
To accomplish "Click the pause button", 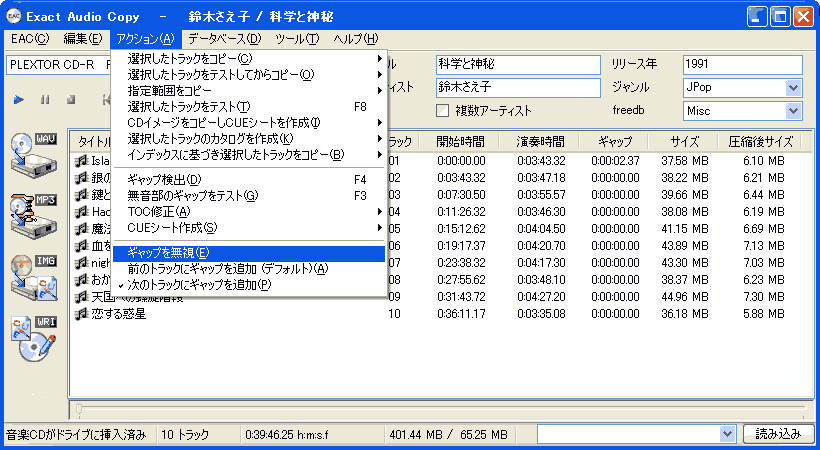I will [x=45, y=99].
